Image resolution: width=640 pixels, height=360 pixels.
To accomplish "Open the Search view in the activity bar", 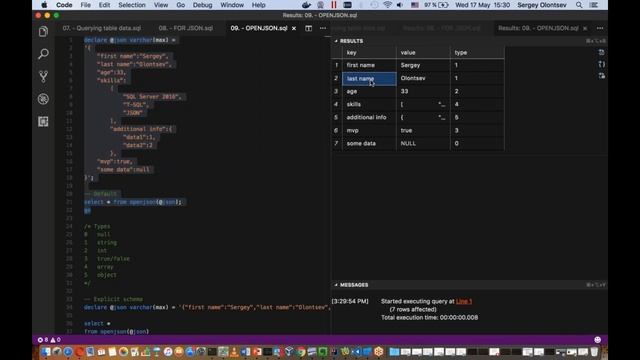I will coord(43,54).
